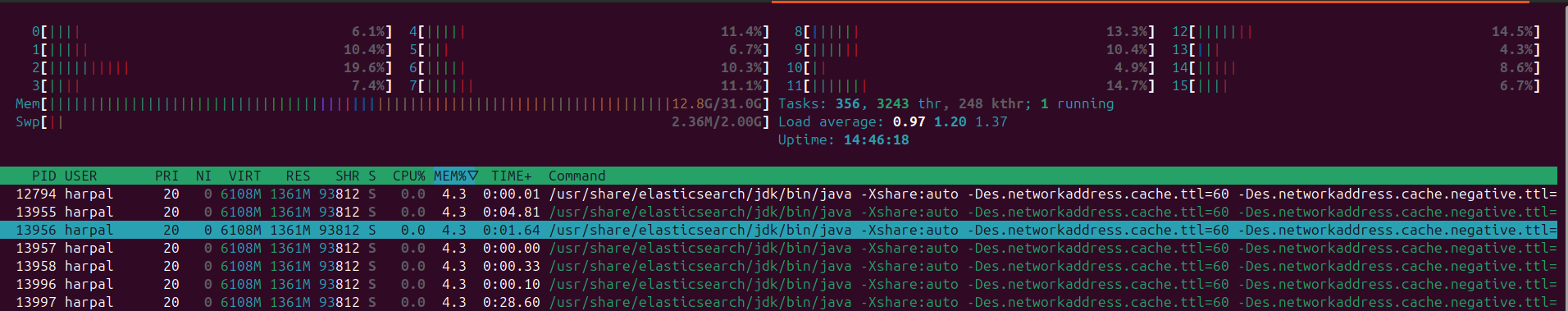Screen dimensions: 1568x311
Task: Click the load average value 1.37
Action: (x=991, y=121)
